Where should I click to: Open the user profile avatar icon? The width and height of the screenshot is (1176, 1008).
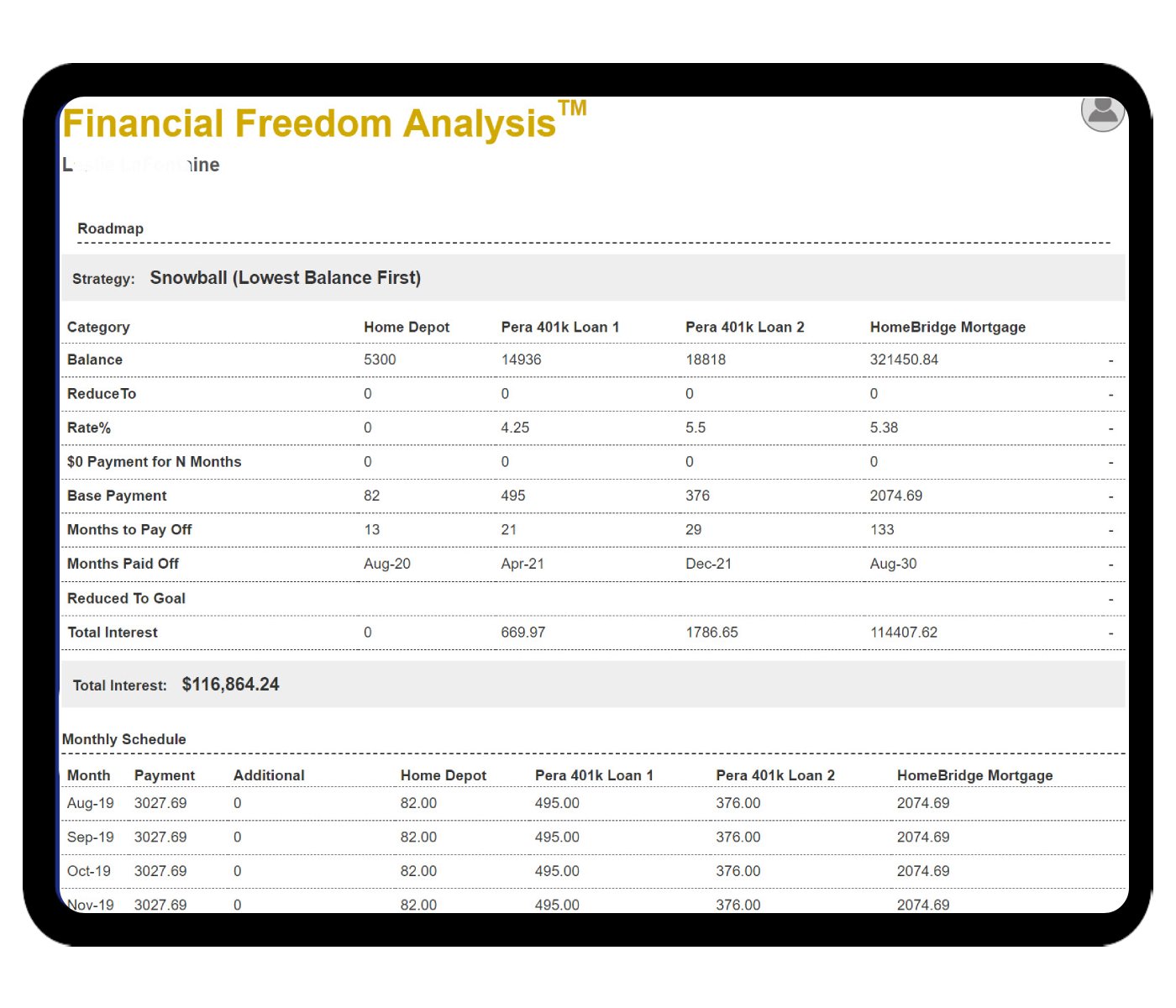(1102, 112)
